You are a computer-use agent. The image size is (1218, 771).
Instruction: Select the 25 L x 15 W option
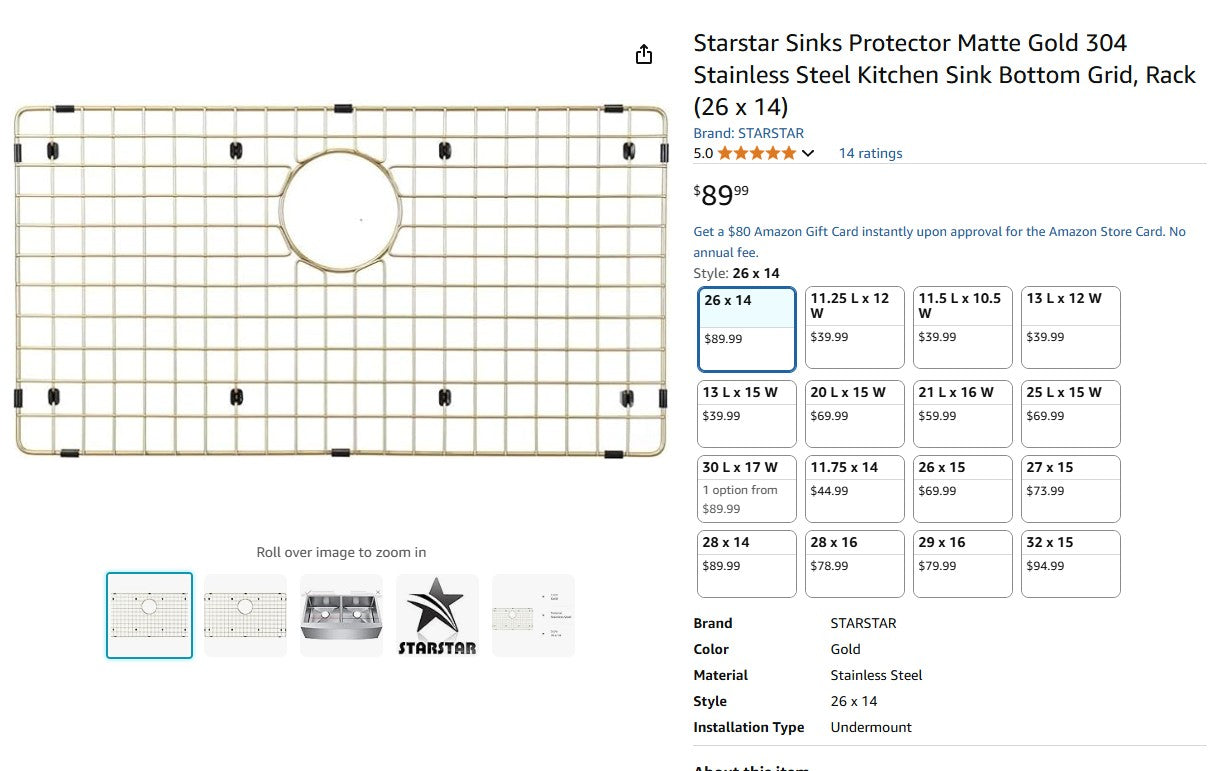click(1070, 413)
